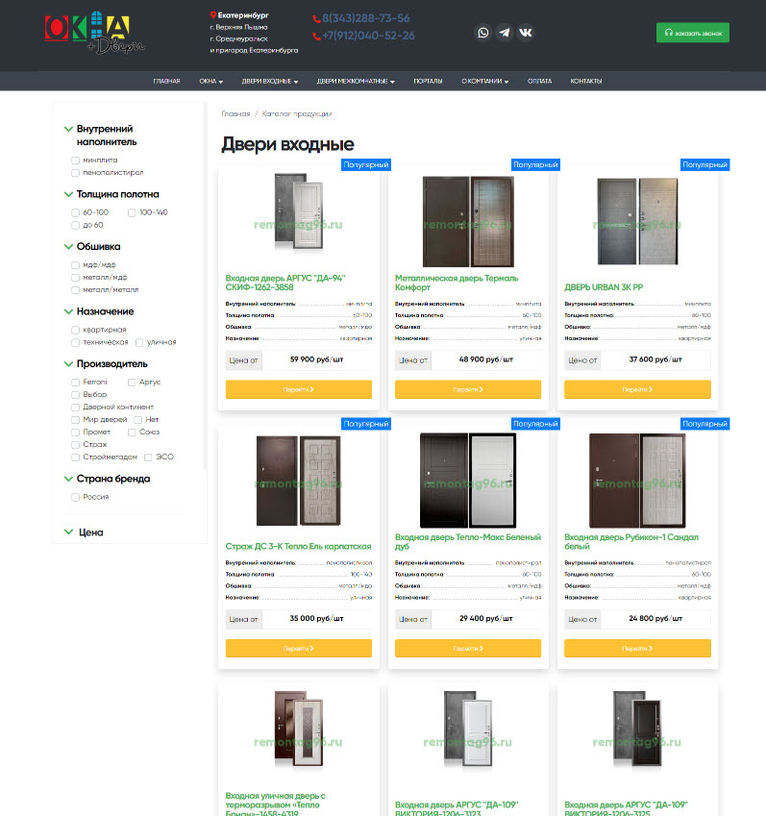The height and width of the screenshot is (816, 766).
Task: Click Перейти under Тепло-Макс Беленый дуб
Action: point(468,648)
